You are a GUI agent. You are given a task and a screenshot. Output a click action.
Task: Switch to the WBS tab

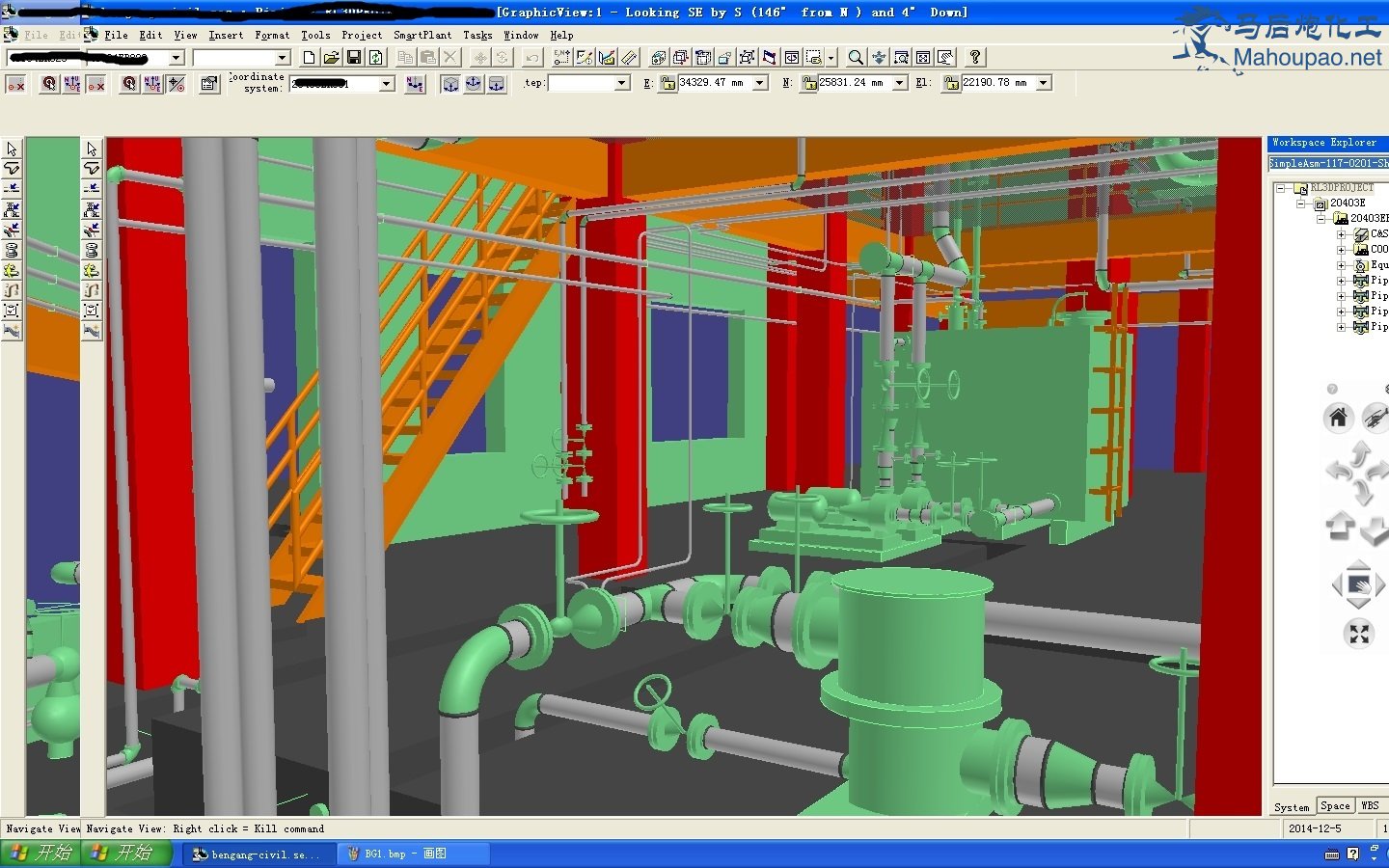click(1371, 806)
